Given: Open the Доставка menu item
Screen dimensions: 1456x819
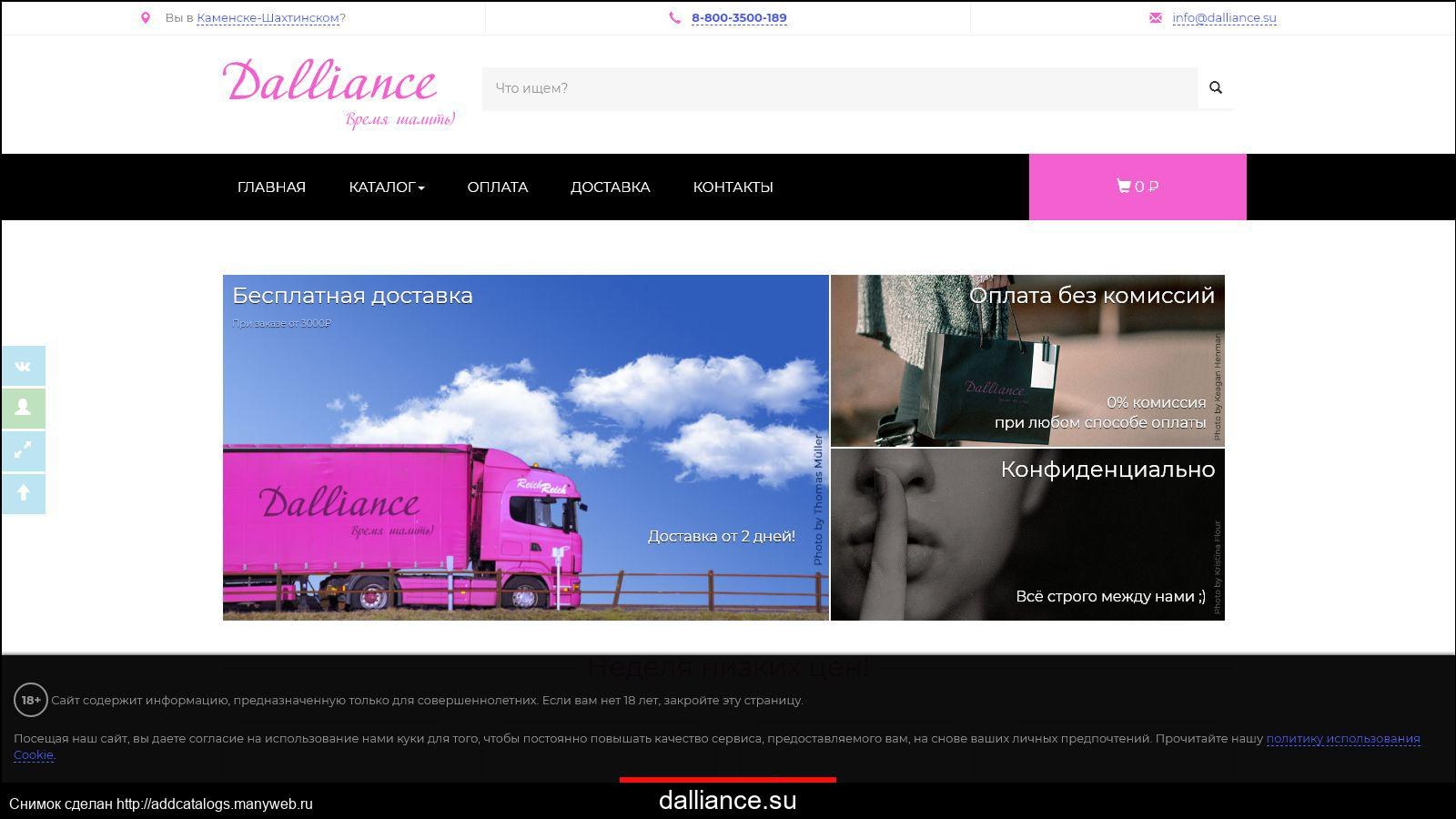Looking at the screenshot, I should point(610,187).
